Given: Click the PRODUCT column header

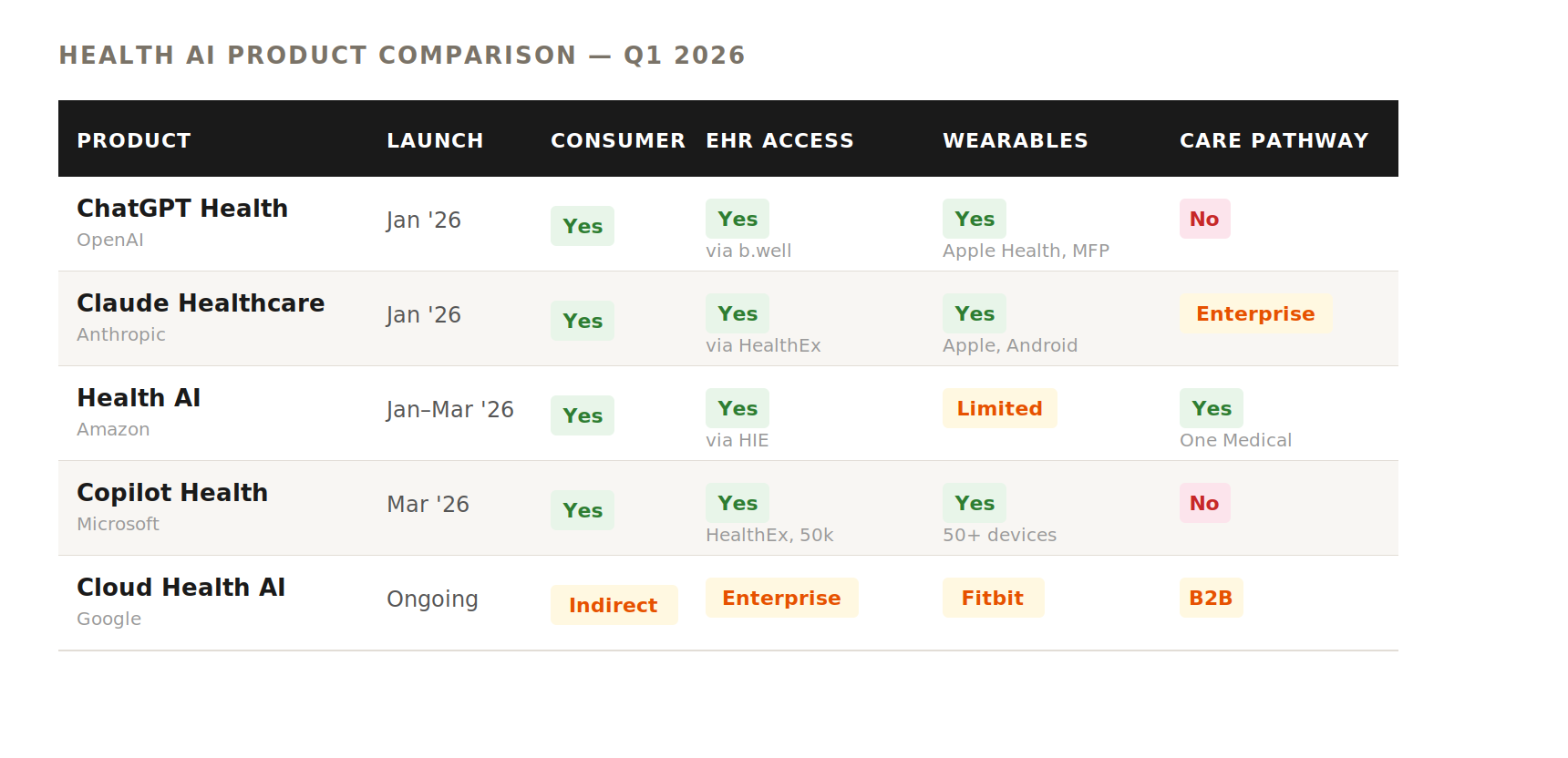Looking at the screenshot, I should [134, 140].
